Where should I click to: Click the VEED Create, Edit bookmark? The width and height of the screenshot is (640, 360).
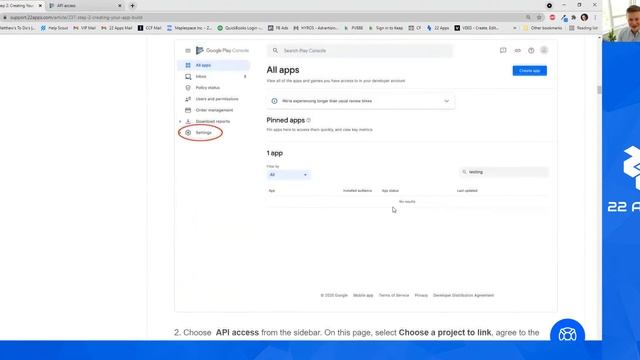[x=476, y=28]
